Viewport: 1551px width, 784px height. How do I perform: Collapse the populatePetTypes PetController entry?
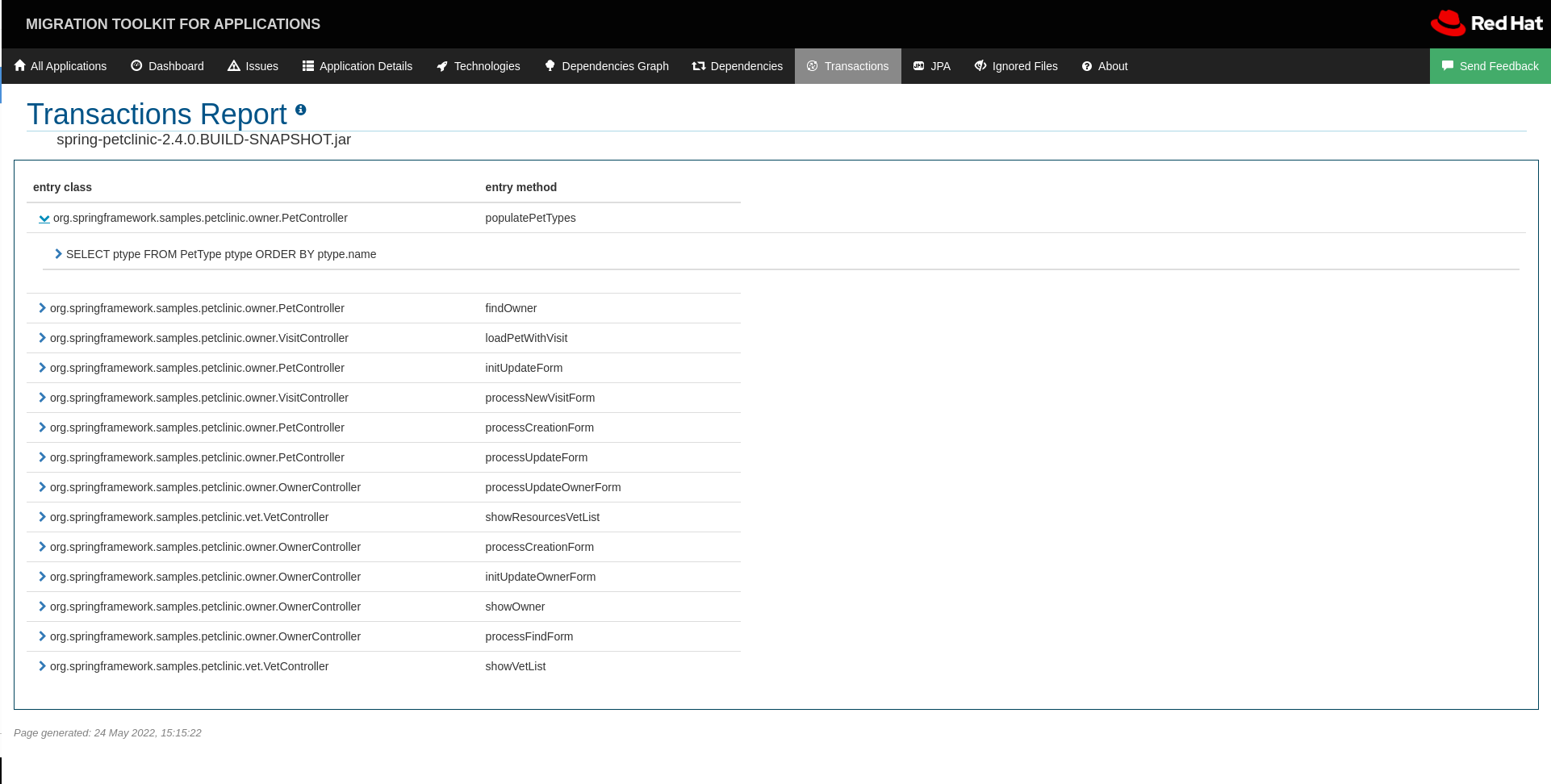point(44,218)
